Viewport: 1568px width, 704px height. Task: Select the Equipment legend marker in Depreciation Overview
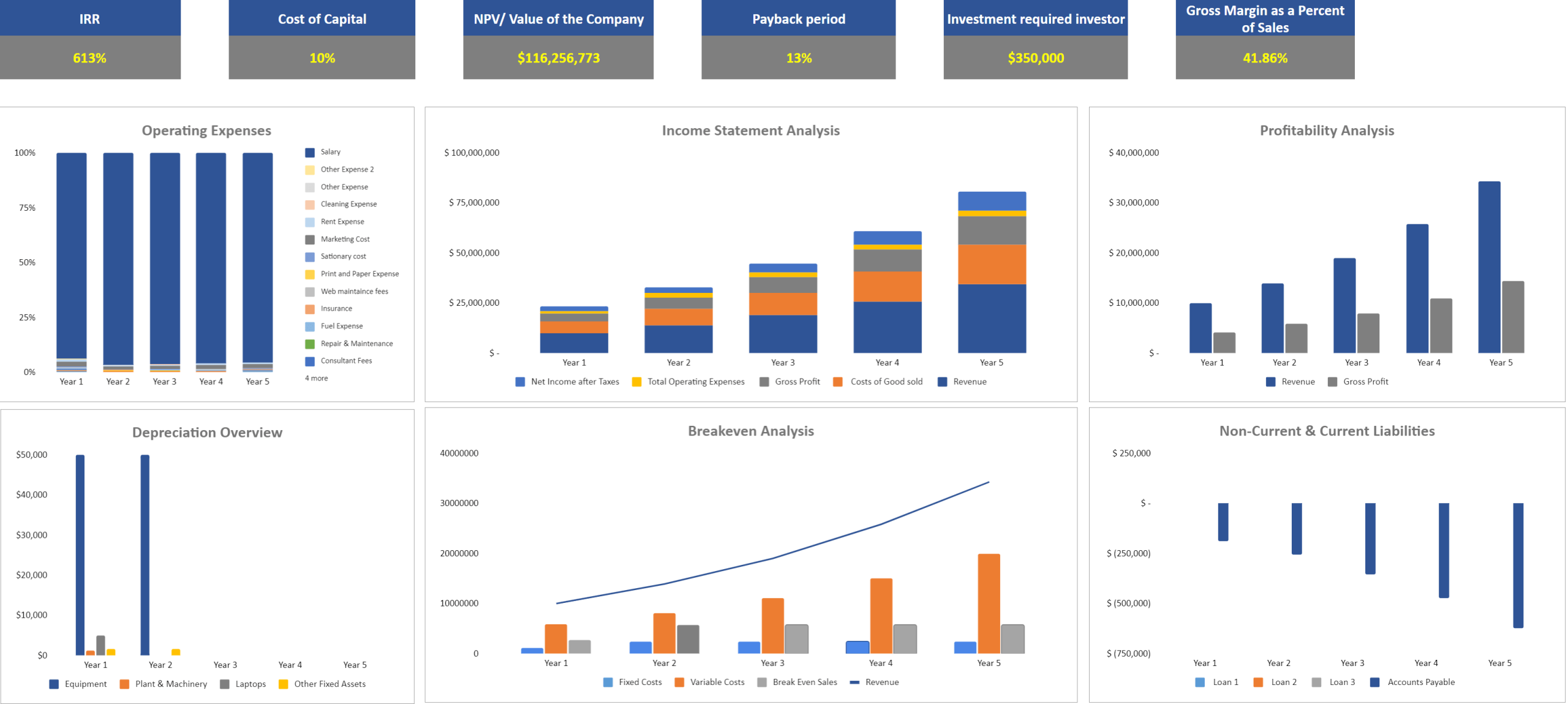click(55, 684)
